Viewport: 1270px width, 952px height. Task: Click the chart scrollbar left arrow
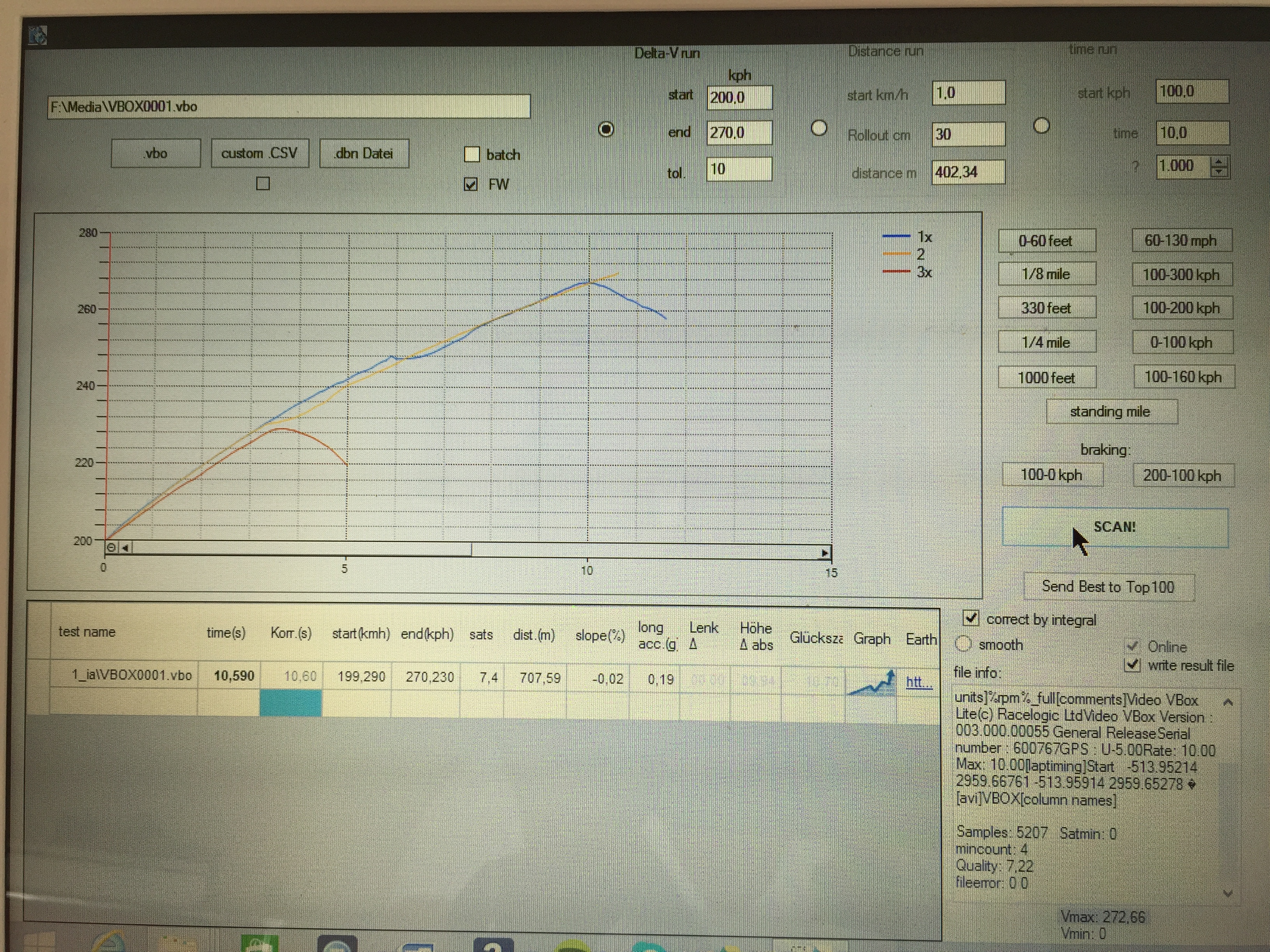tap(125, 548)
